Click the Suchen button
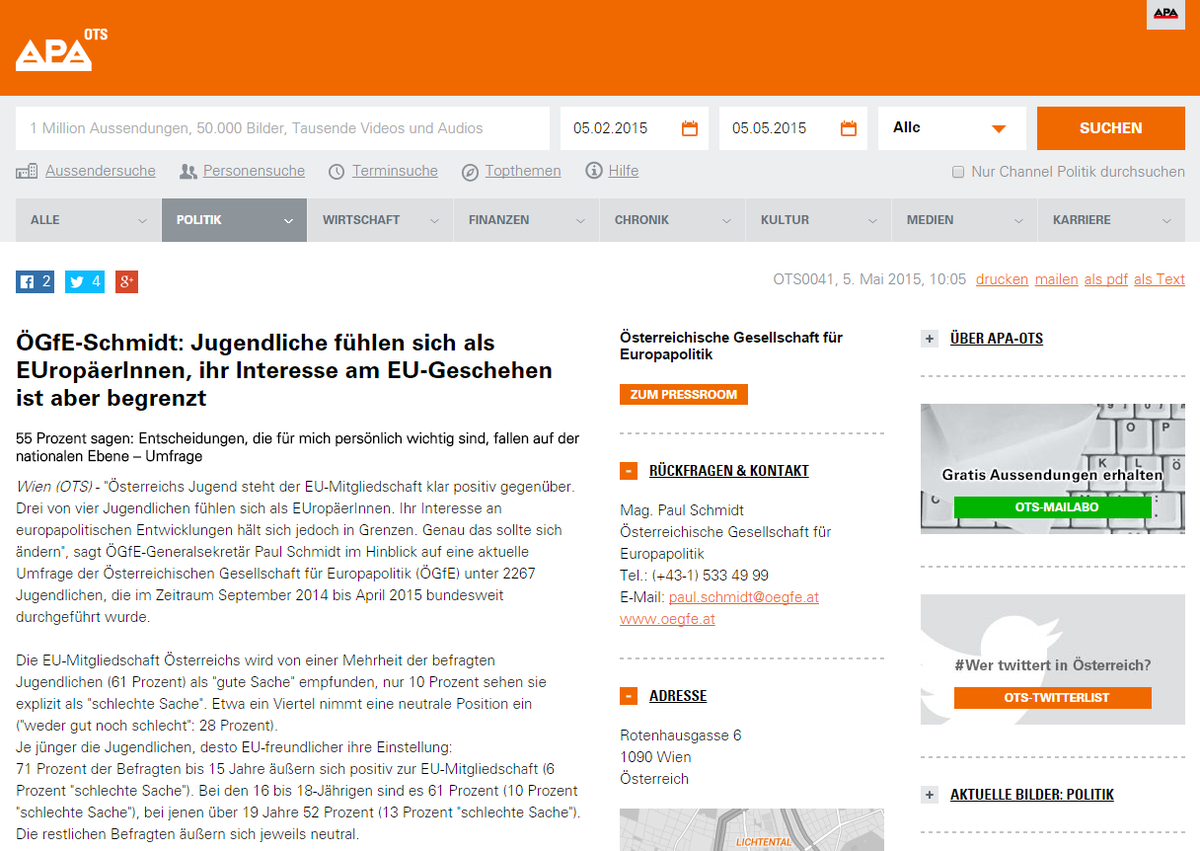The height and width of the screenshot is (851, 1200). [1111, 128]
